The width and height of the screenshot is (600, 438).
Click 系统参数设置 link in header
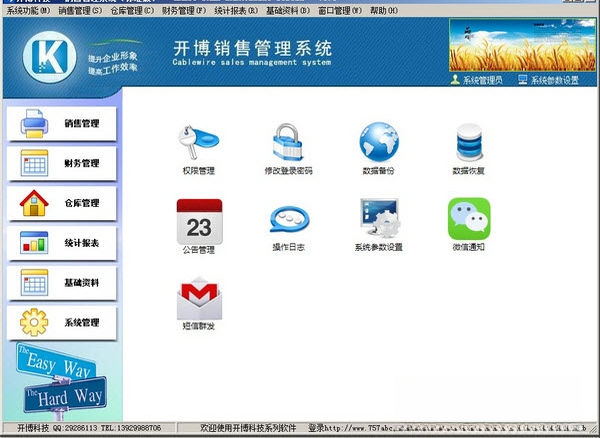555,80
